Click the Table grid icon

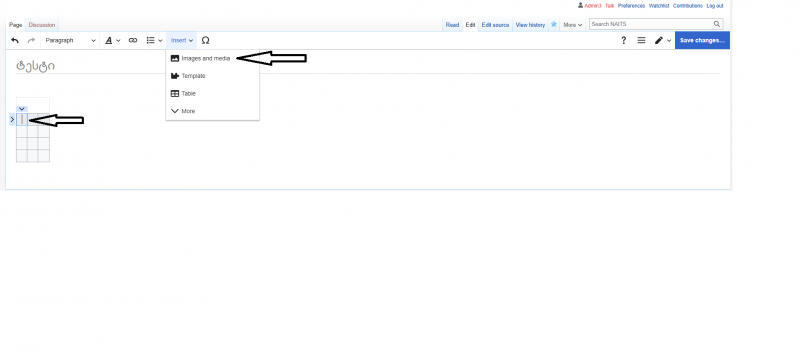point(174,94)
